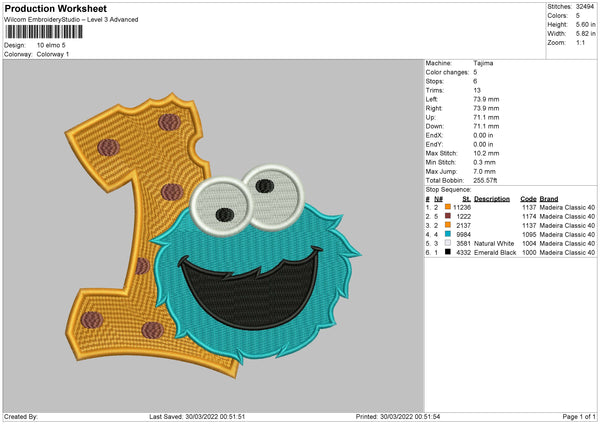Click the brown swatch beside 1222 stitches
The height and width of the screenshot is (424, 600).
click(448, 216)
